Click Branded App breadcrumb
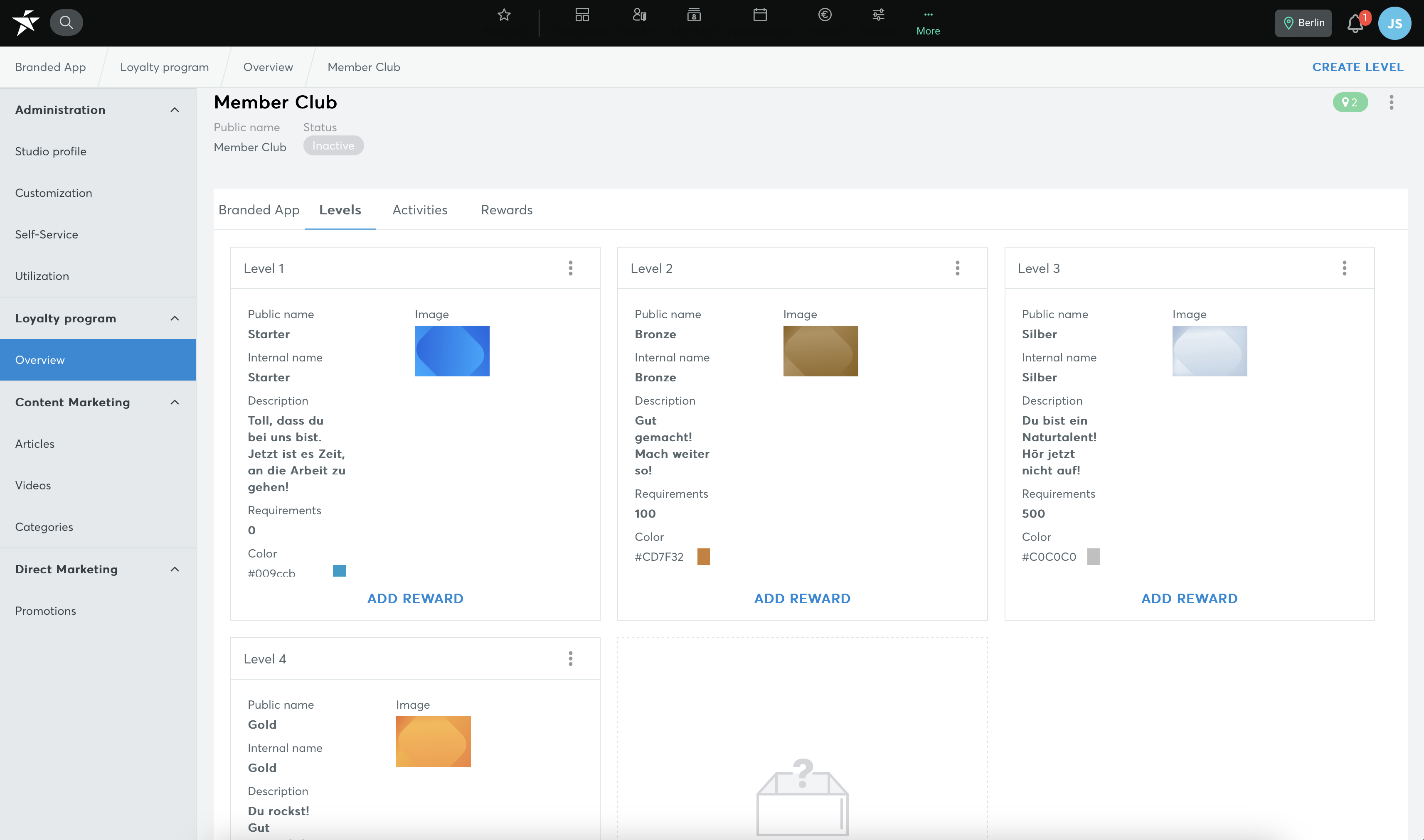Image resolution: width=1424 pixels, height=840 pixels. tap(50, 67)
